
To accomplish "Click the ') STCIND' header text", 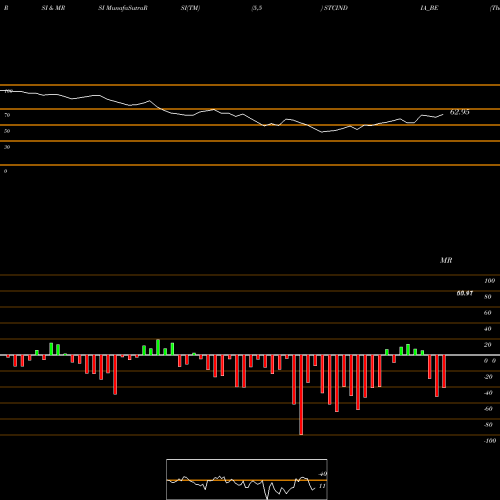I will [334, 8].
